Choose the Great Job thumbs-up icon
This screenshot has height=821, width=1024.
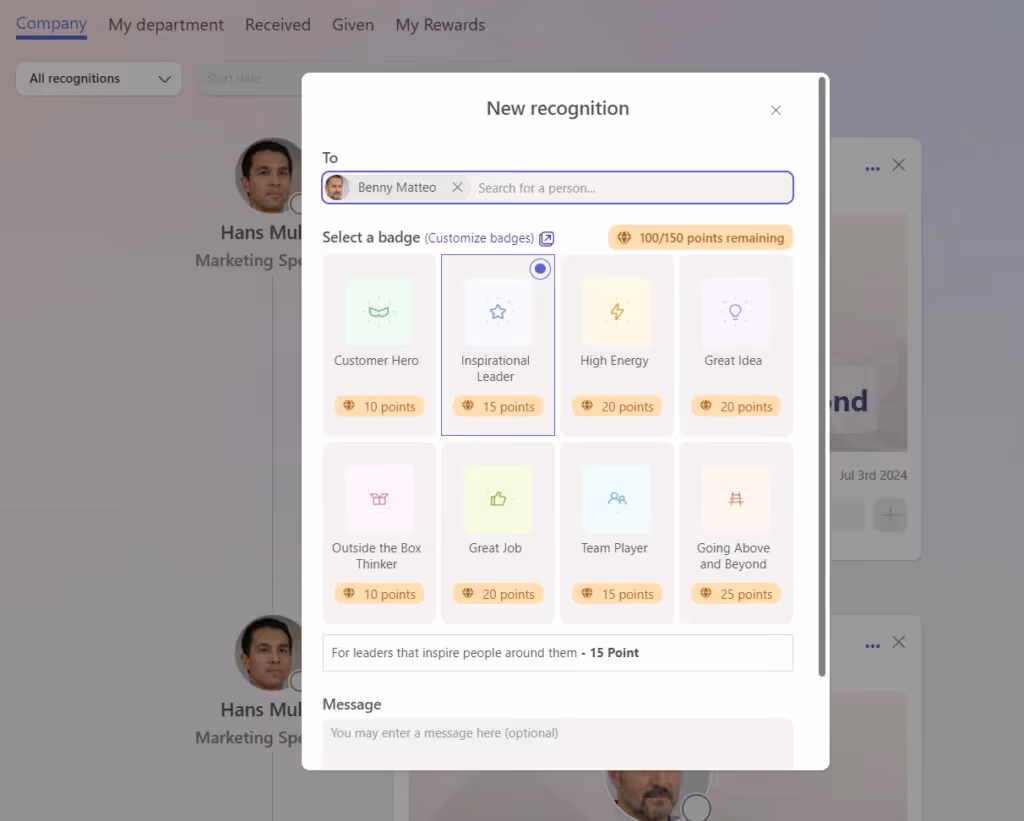[x=498, y=499]
